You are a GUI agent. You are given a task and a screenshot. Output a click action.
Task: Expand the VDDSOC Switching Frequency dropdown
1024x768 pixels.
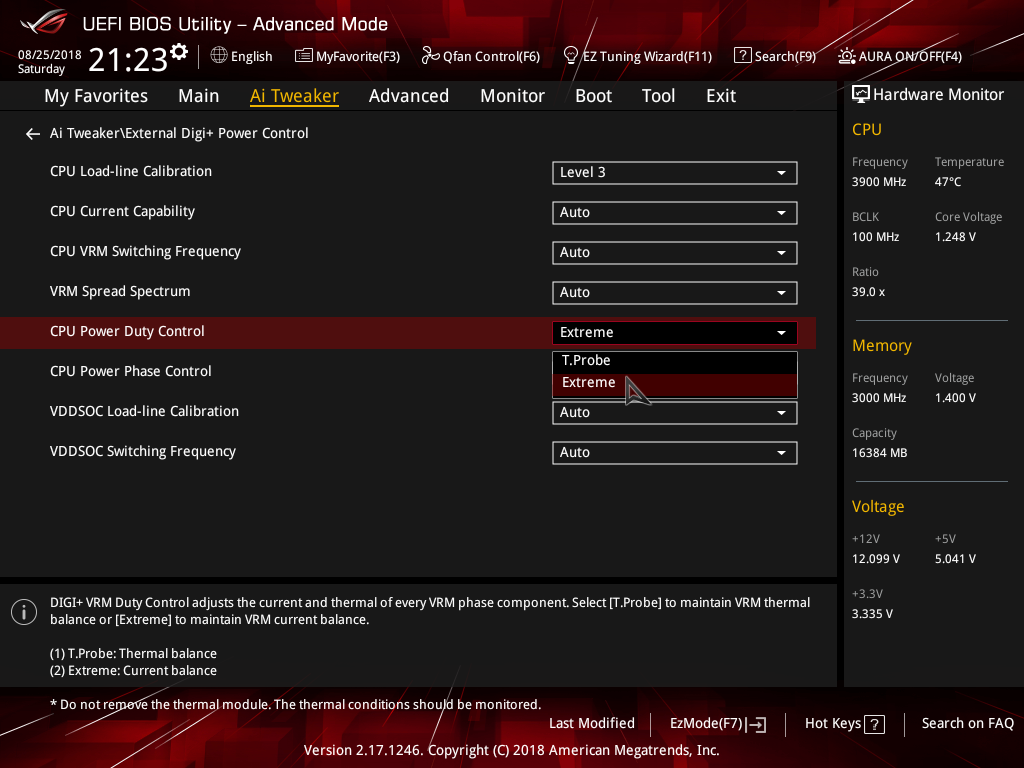coord(675,453)
